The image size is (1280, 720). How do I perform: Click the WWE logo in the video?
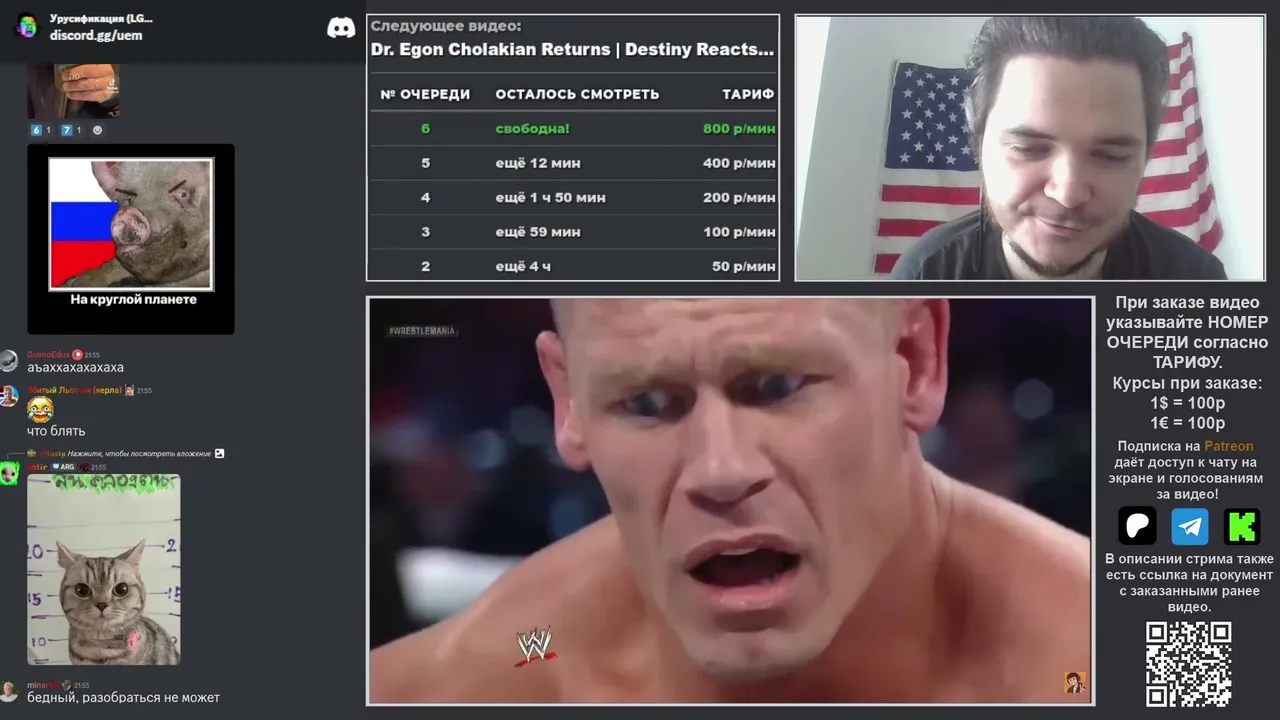[x=533, y=644]
